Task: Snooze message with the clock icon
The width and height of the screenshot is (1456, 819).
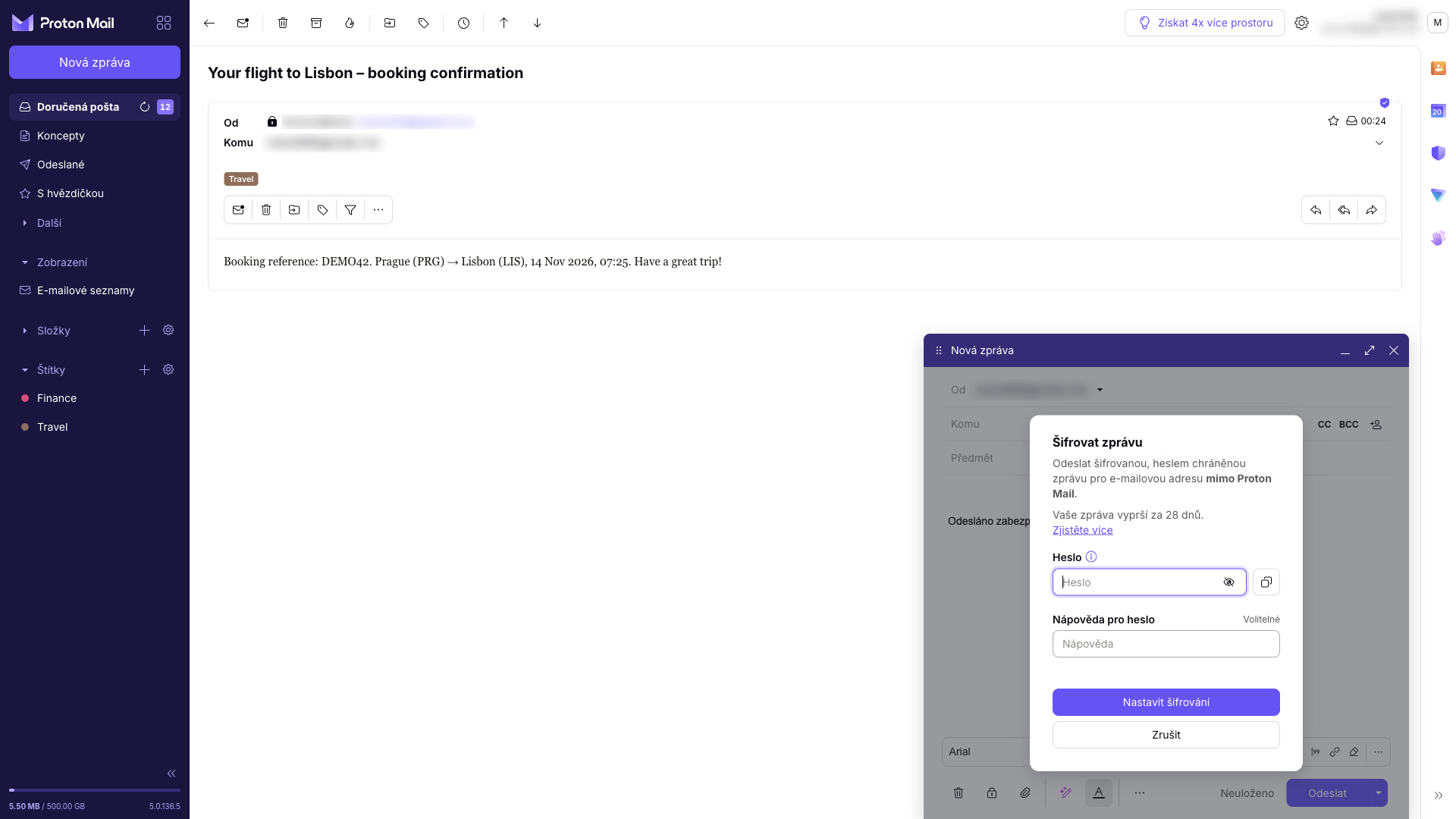Action: [463, 23]
